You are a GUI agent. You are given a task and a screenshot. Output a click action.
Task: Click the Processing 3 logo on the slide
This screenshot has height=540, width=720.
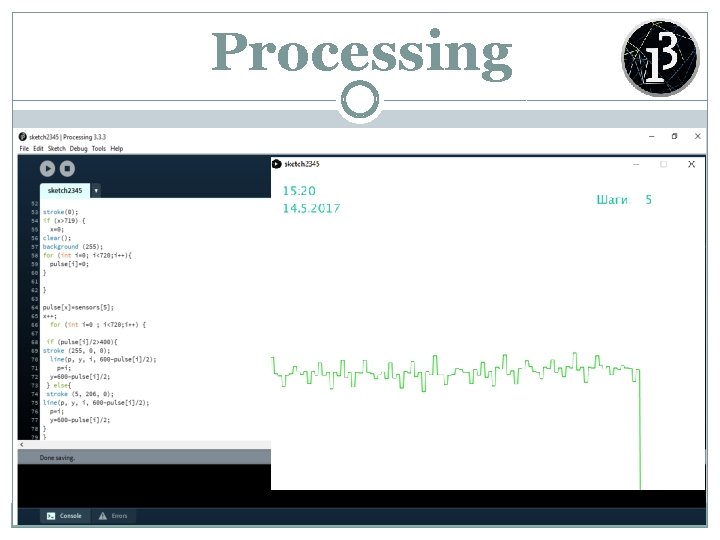pyautogui.click(x=660, y=57)
